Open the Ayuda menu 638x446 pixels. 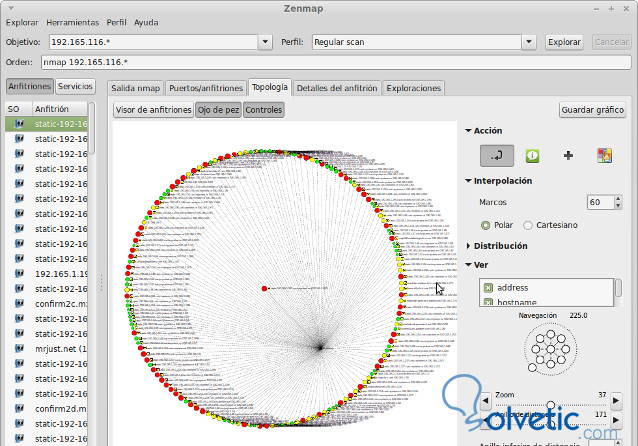click(x=146, y=22)
